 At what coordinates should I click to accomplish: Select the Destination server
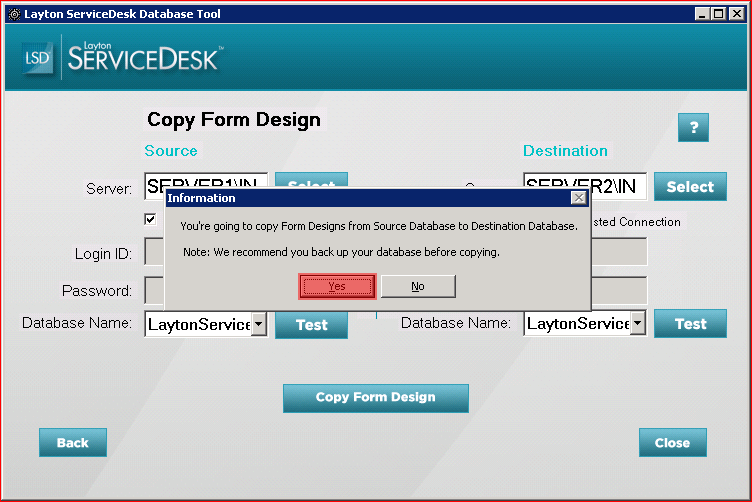690,187
